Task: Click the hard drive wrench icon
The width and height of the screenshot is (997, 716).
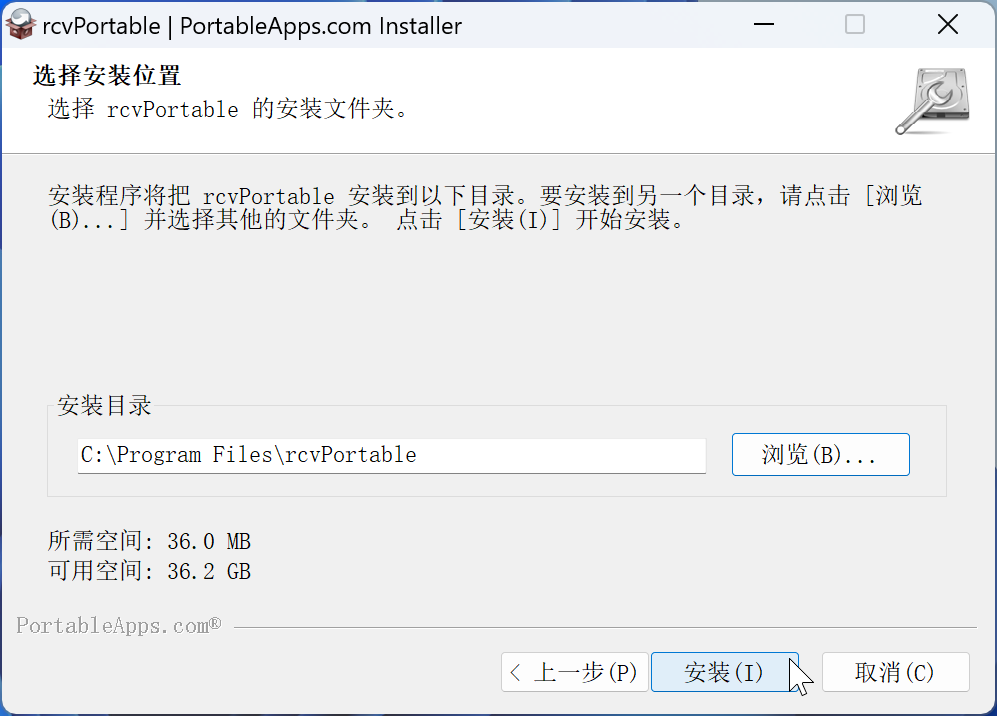Action: pos(931,101)
